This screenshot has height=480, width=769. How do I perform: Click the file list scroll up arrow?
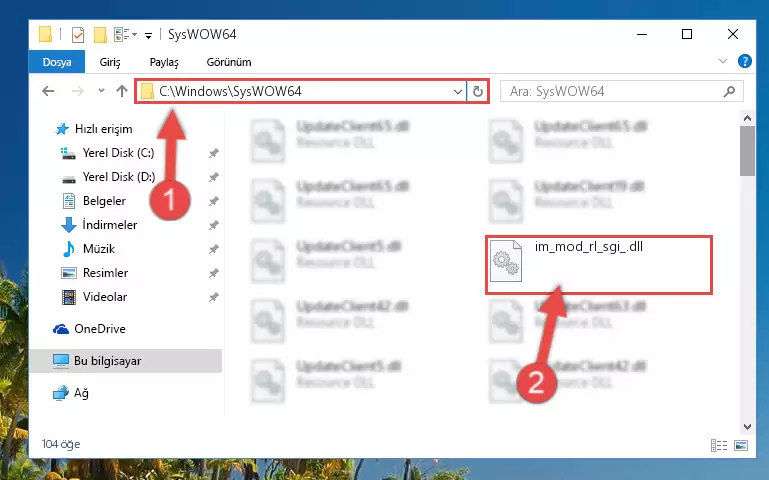point(747,118)
